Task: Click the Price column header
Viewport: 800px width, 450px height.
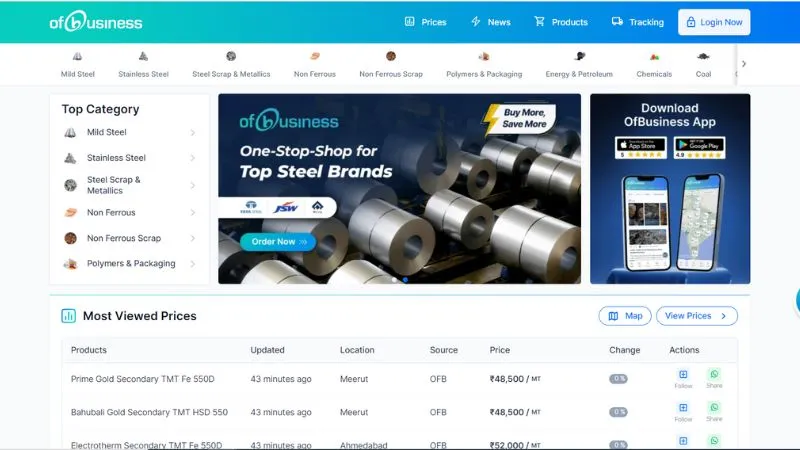Action: 499,350
